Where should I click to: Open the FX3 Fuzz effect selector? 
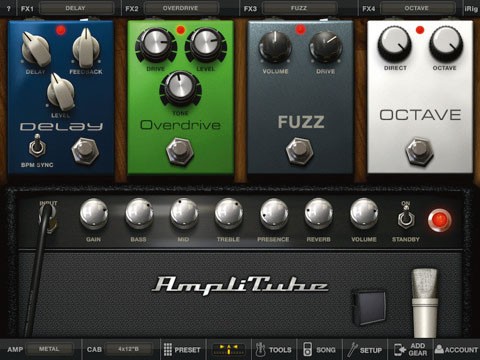(299, 8)
